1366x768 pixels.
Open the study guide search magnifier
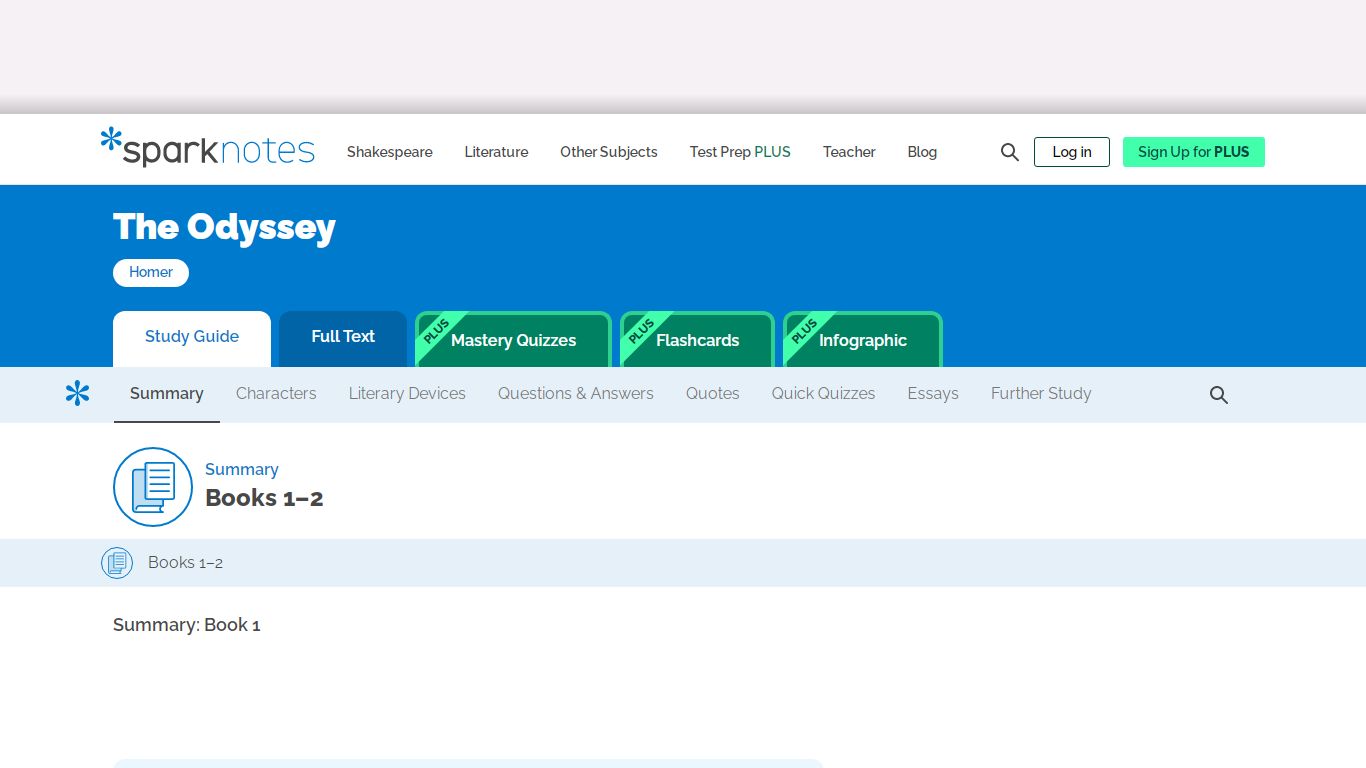(1219, 395)
